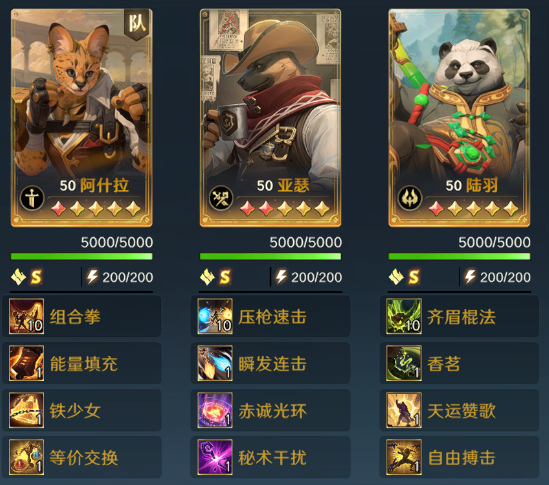Click the 组合拳 skill icon
Screen dimensions: 549x485
(x=26, y=316)
